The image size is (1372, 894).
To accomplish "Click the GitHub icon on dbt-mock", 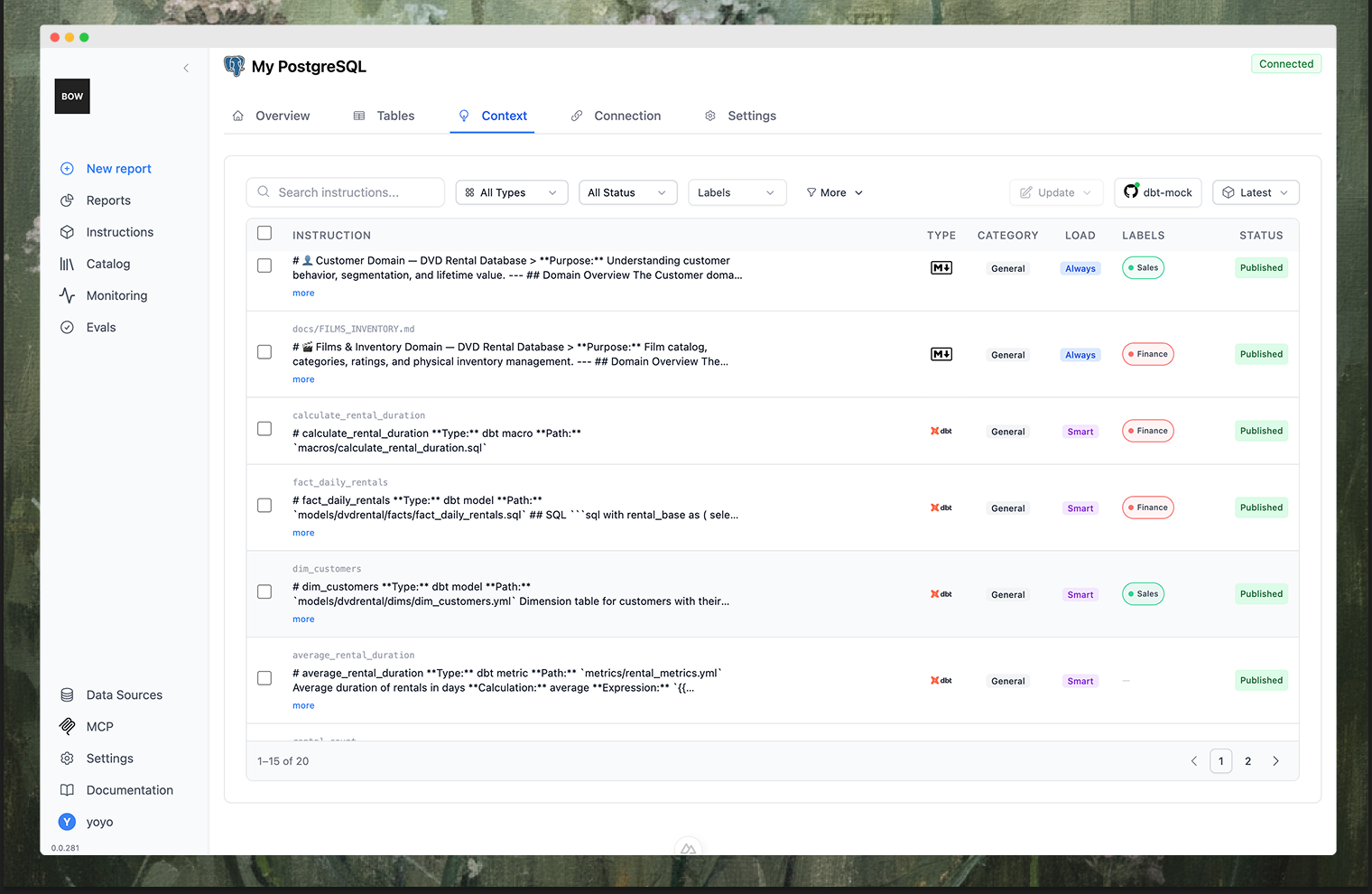I will click(1131, 191).
